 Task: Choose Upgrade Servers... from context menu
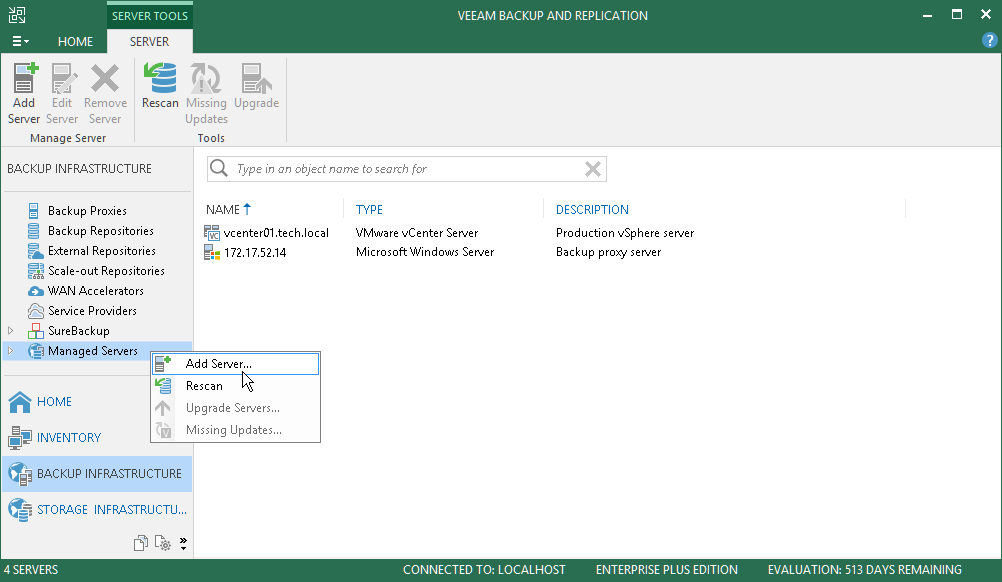point(235,408)
